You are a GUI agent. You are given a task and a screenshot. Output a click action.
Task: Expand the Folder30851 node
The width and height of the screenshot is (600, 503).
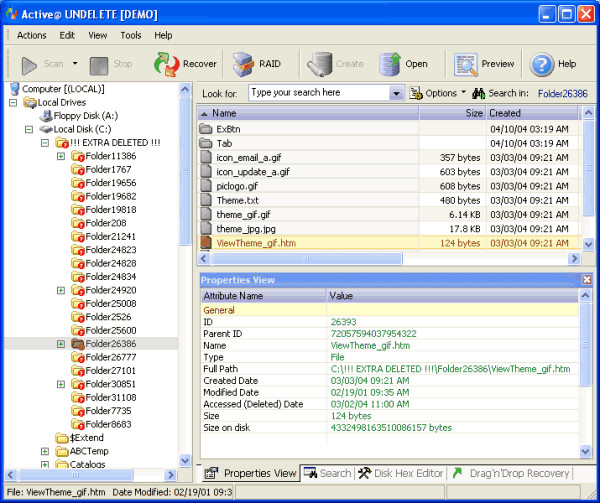(x=61, y=384)
